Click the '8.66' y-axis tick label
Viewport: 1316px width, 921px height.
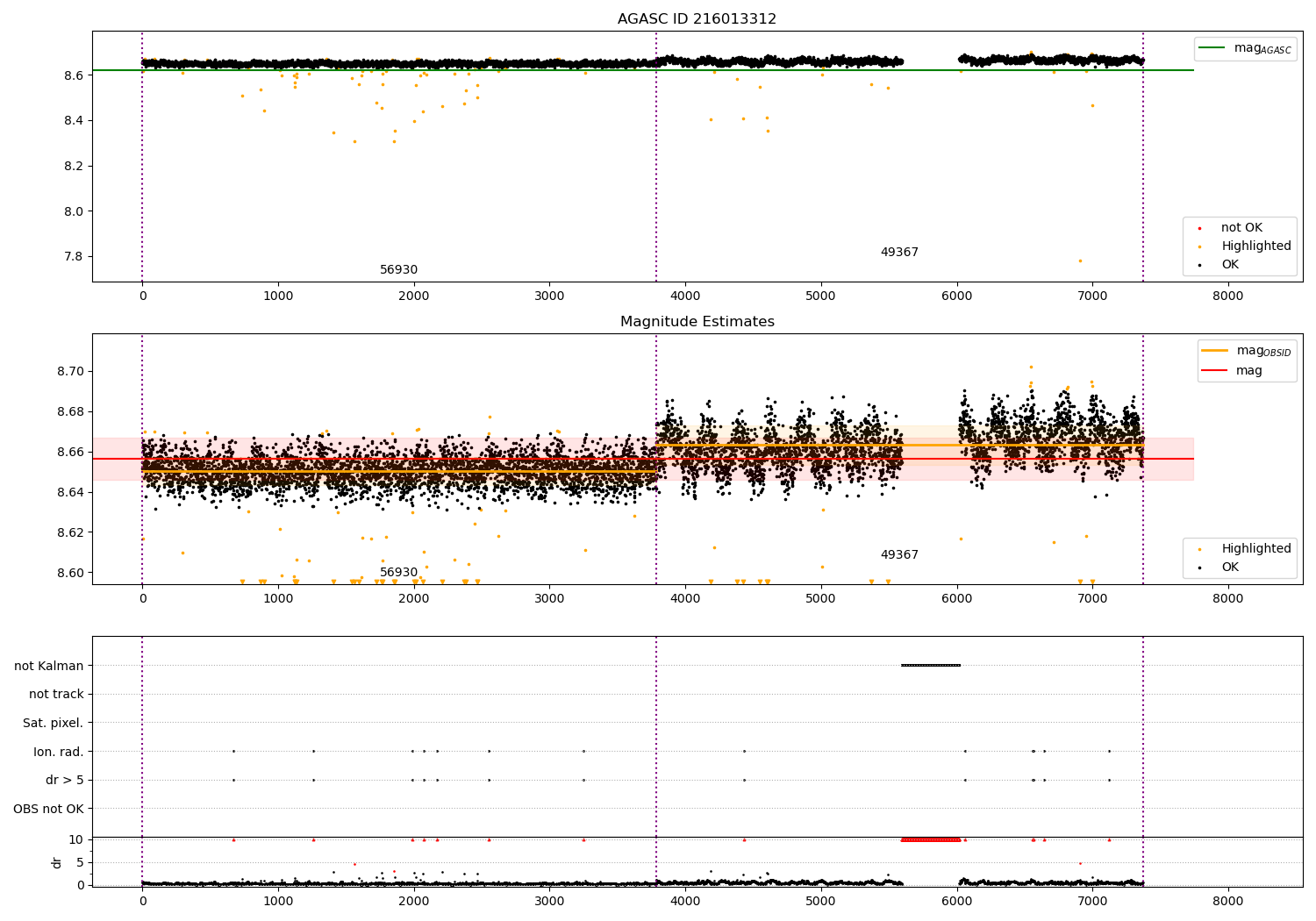(x=69, y=452)
